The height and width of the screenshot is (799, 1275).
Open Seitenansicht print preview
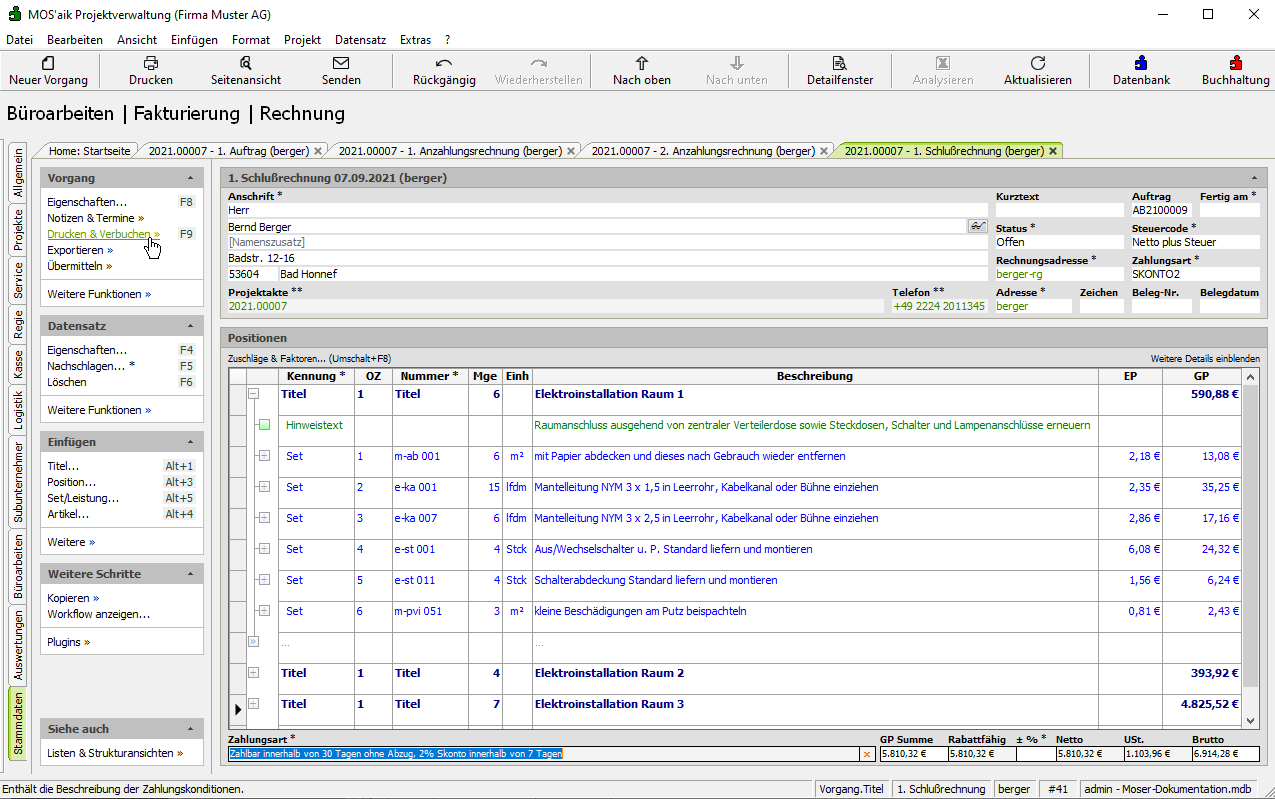(246, 63)
